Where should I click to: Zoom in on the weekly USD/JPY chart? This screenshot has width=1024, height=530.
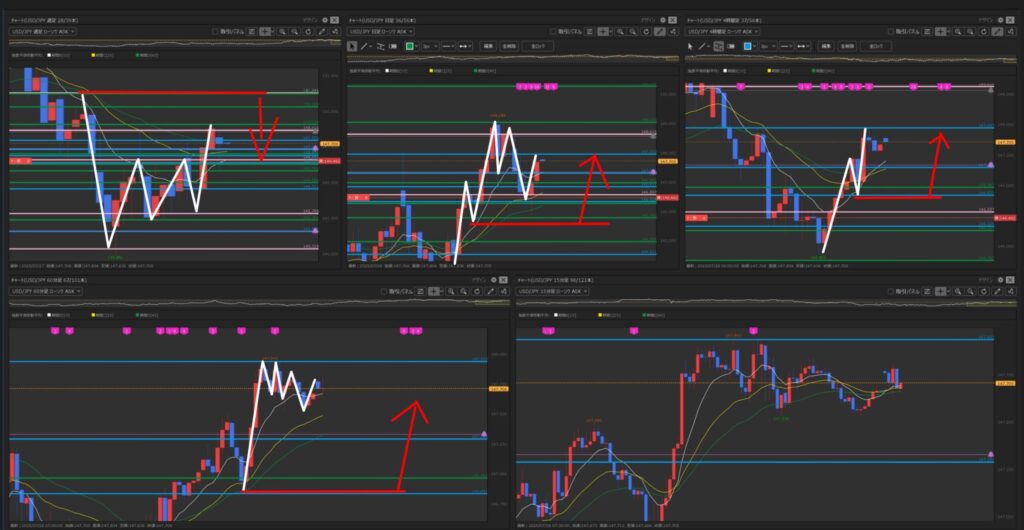pos(282,31)
